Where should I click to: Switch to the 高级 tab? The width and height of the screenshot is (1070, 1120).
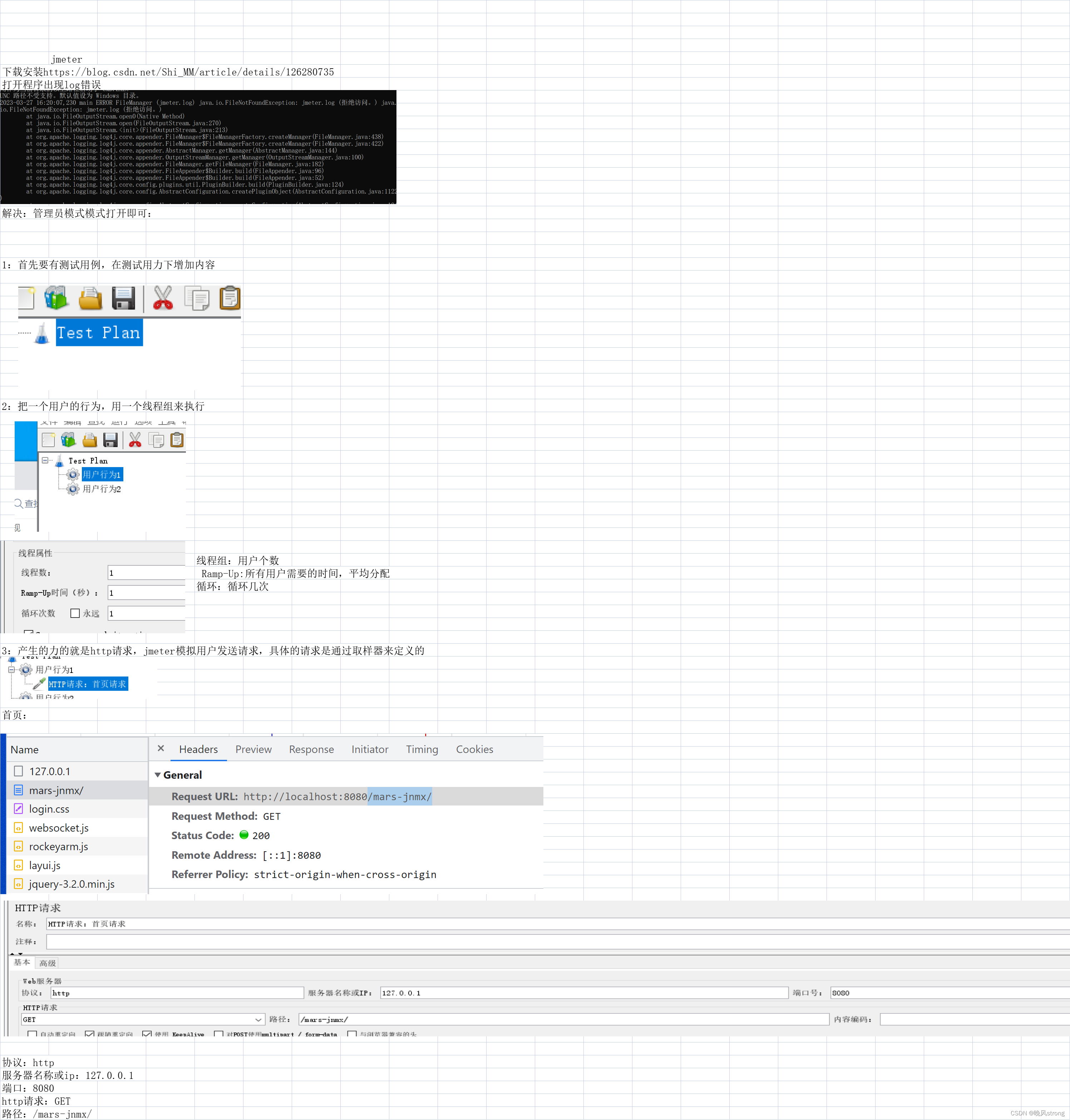(47, 962)
